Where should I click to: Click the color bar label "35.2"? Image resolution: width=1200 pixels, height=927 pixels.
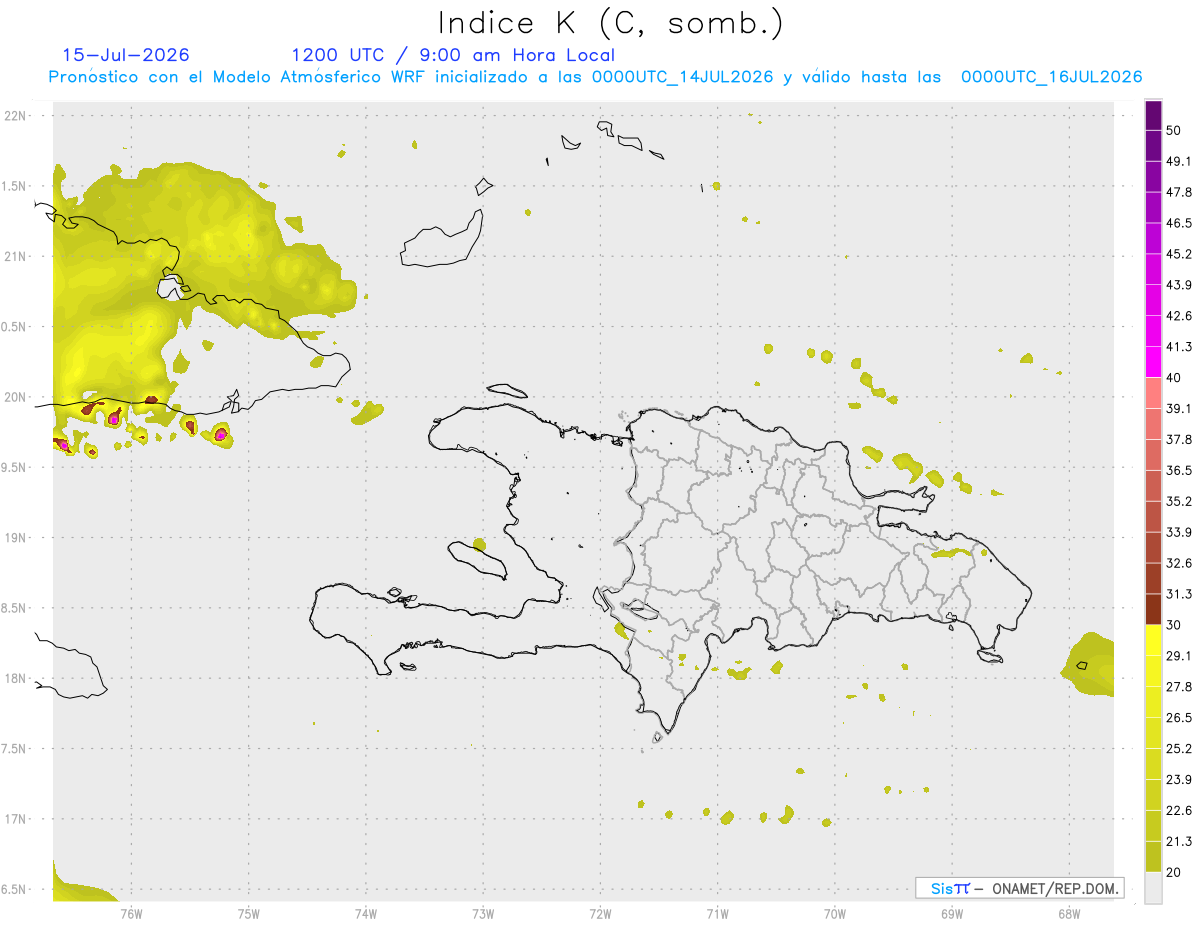1180,501
